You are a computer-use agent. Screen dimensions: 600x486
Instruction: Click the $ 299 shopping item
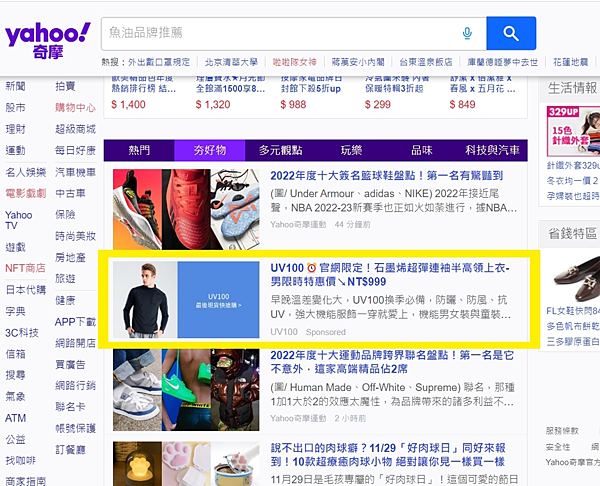point(378,104)
